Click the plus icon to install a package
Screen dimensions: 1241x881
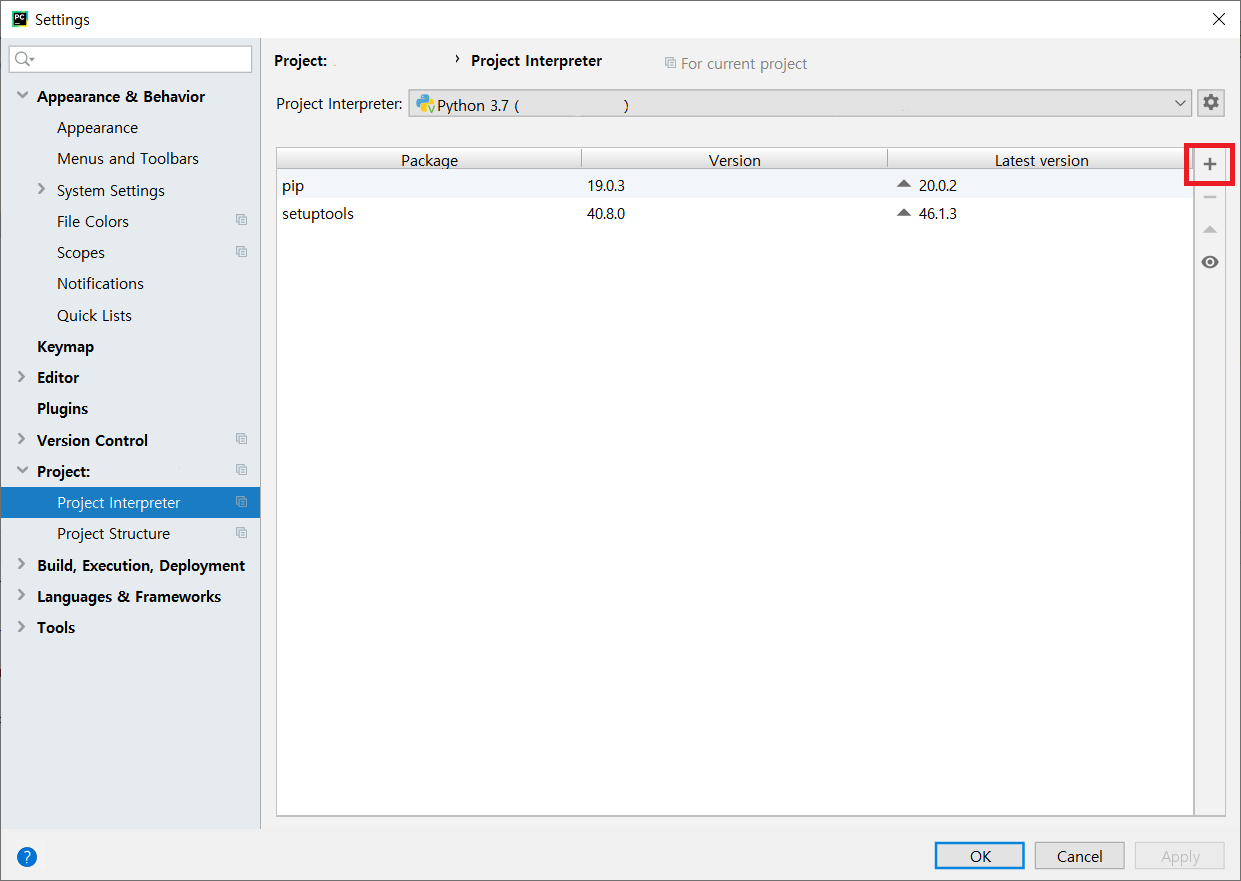pos(1210,164)
